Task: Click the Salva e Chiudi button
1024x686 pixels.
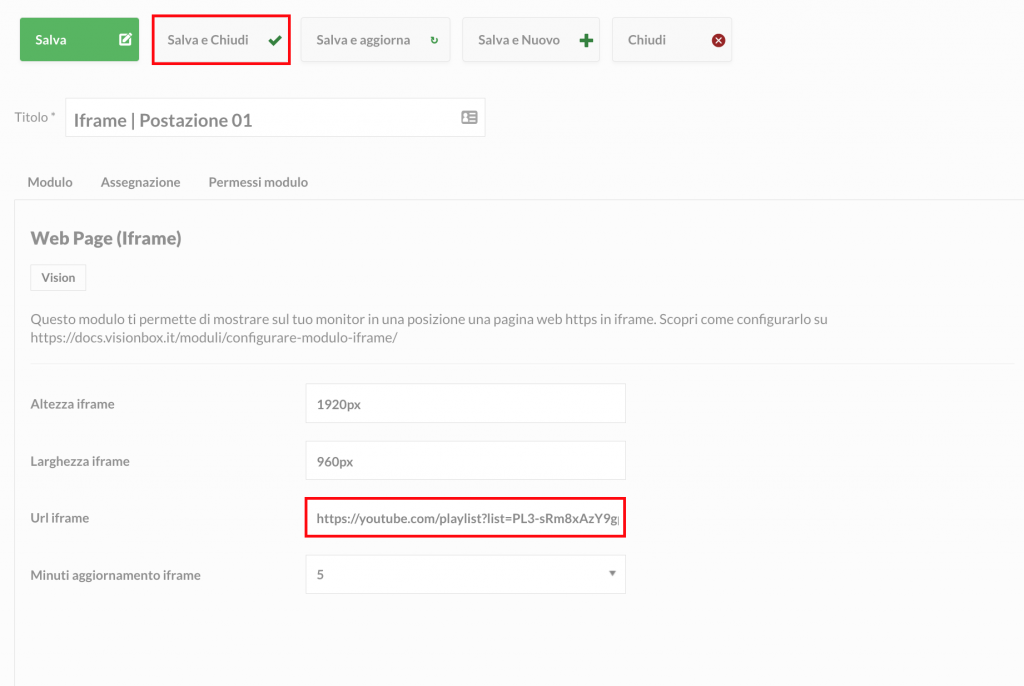Action: pyautogui.click(x=221, y=40)
